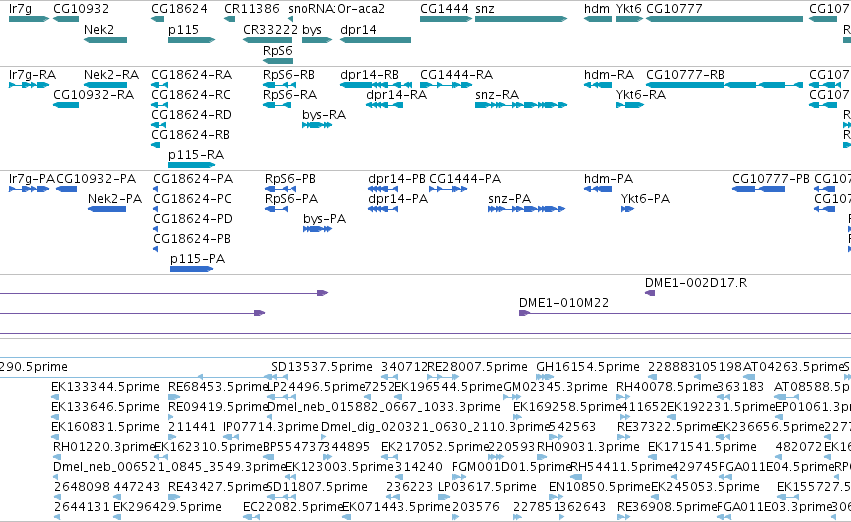The image size is (851, 522).
Task: Open transcript CG18624-RC
Action: pyautogui.click(x=159, y=105)
